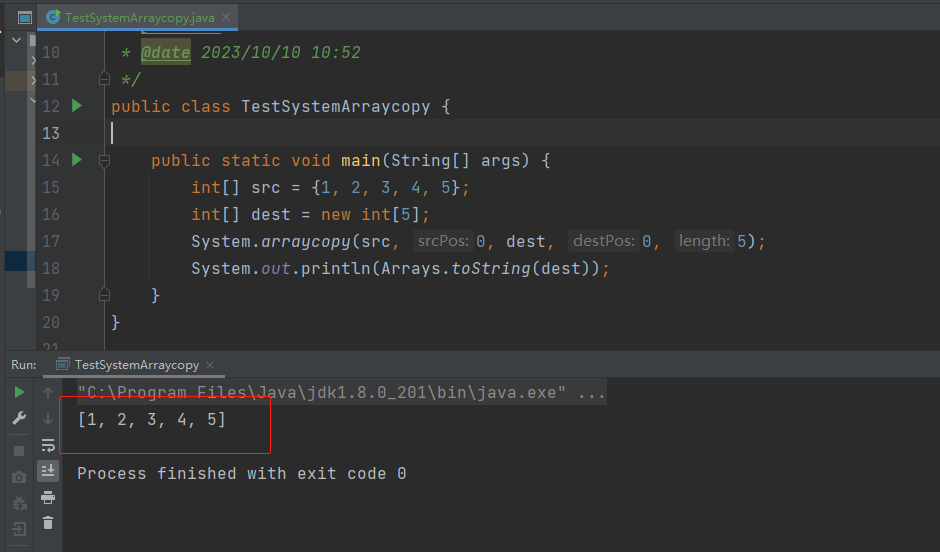The width and height of the screenshot is (940, 552).
Task: Click the Up the stack trace arrow
Action: tap(48, 393)
